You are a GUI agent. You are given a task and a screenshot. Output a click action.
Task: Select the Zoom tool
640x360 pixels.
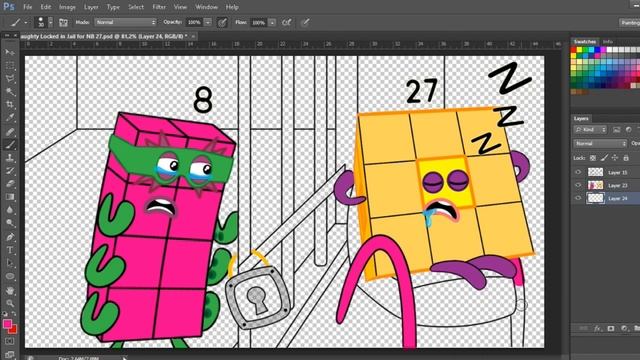(10, 303)
